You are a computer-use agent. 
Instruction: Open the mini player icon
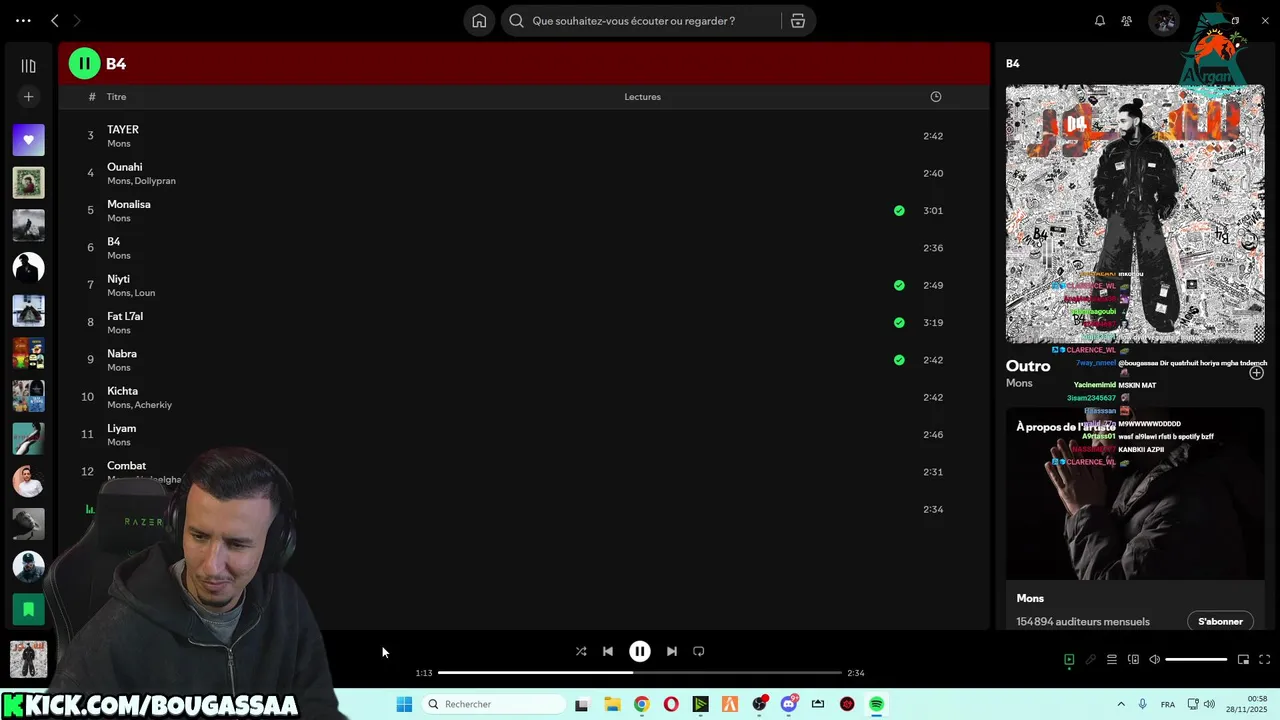[1243, 660]
